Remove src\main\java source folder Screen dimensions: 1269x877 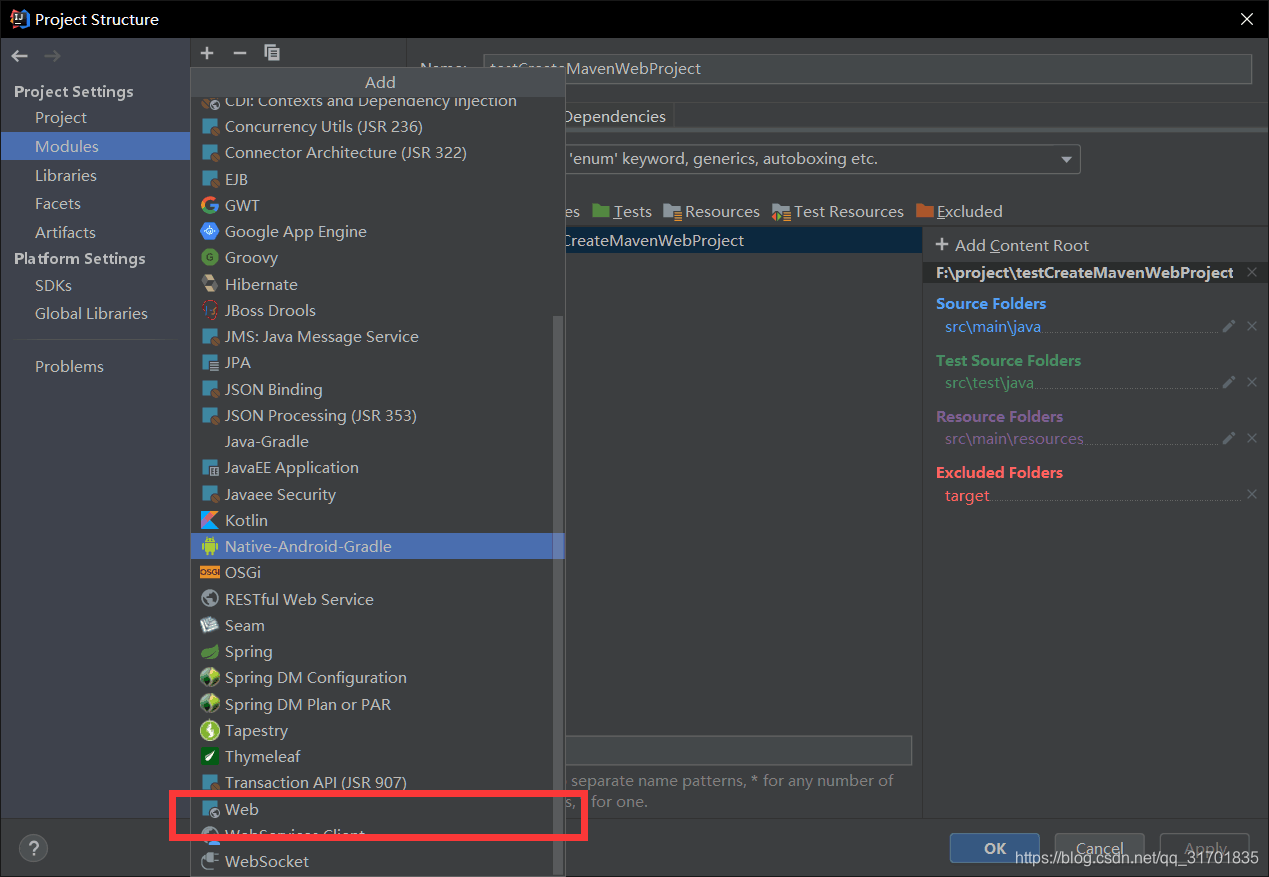pyautogui.click(x=1252, y=326)
